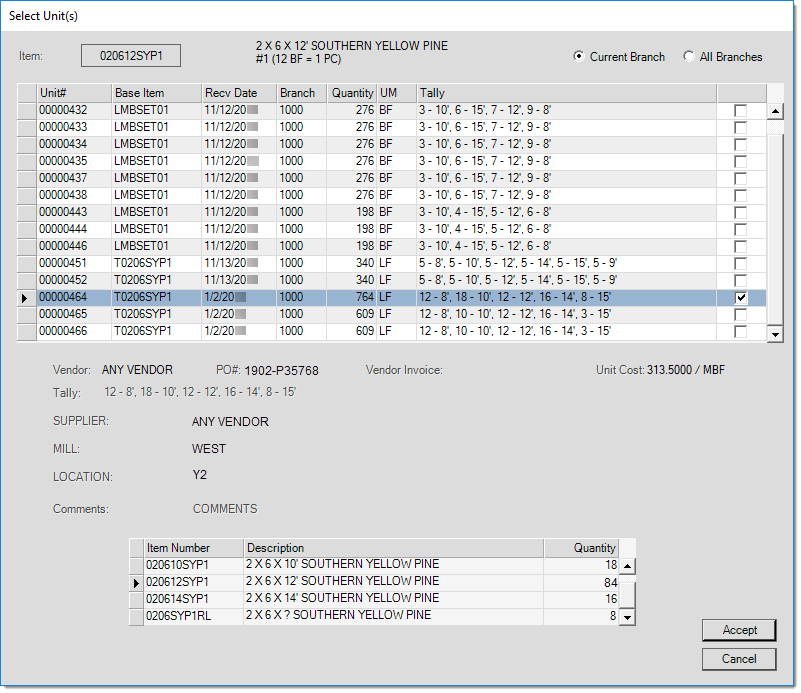Click the Tally column header
The height and width of the screenshot is (693, 801).
[x=567, y=93]
